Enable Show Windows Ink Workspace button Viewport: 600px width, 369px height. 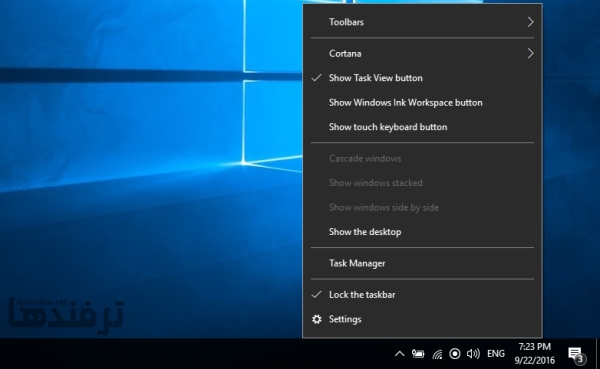click(422, 102)
